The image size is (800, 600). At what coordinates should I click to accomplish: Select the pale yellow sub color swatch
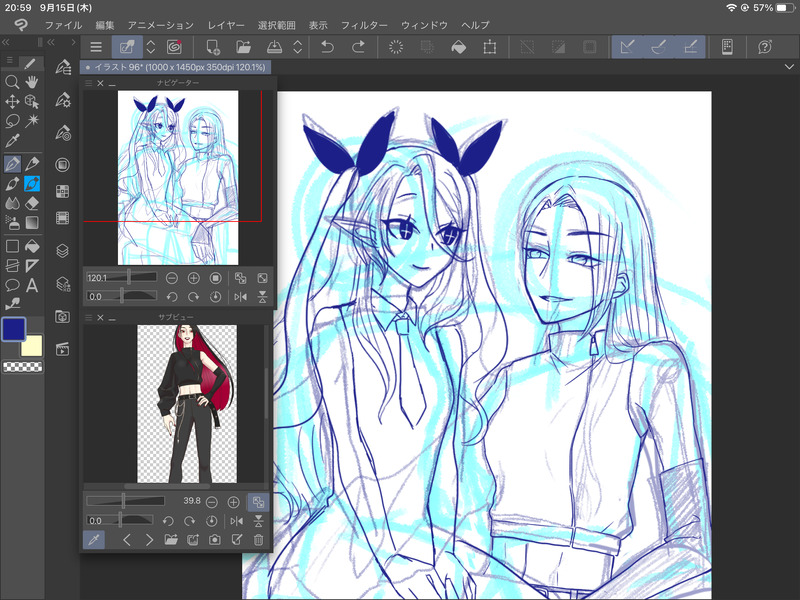click(x=32, y=345)
